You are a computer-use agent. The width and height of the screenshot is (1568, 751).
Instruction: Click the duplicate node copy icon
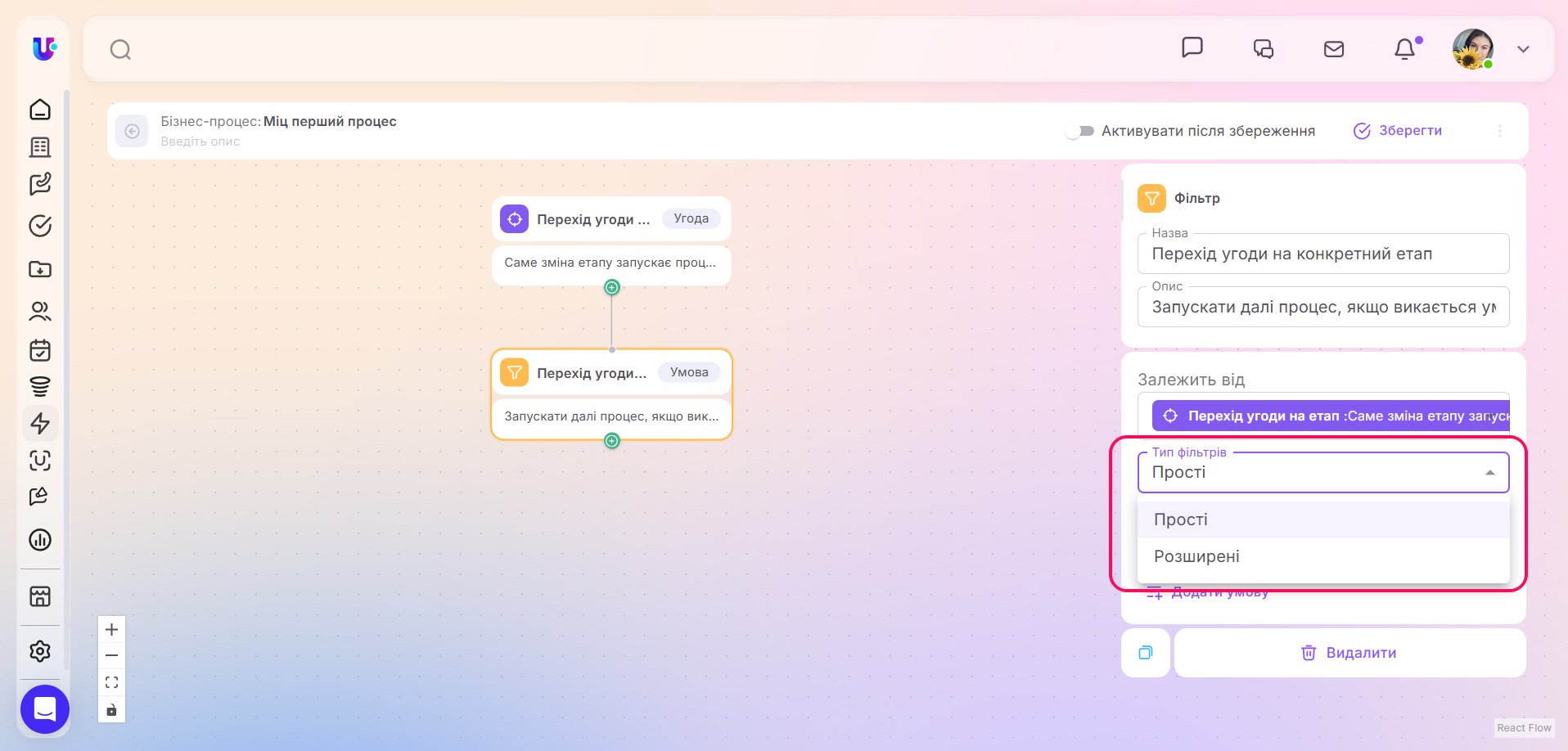(x=1146, y=653)
